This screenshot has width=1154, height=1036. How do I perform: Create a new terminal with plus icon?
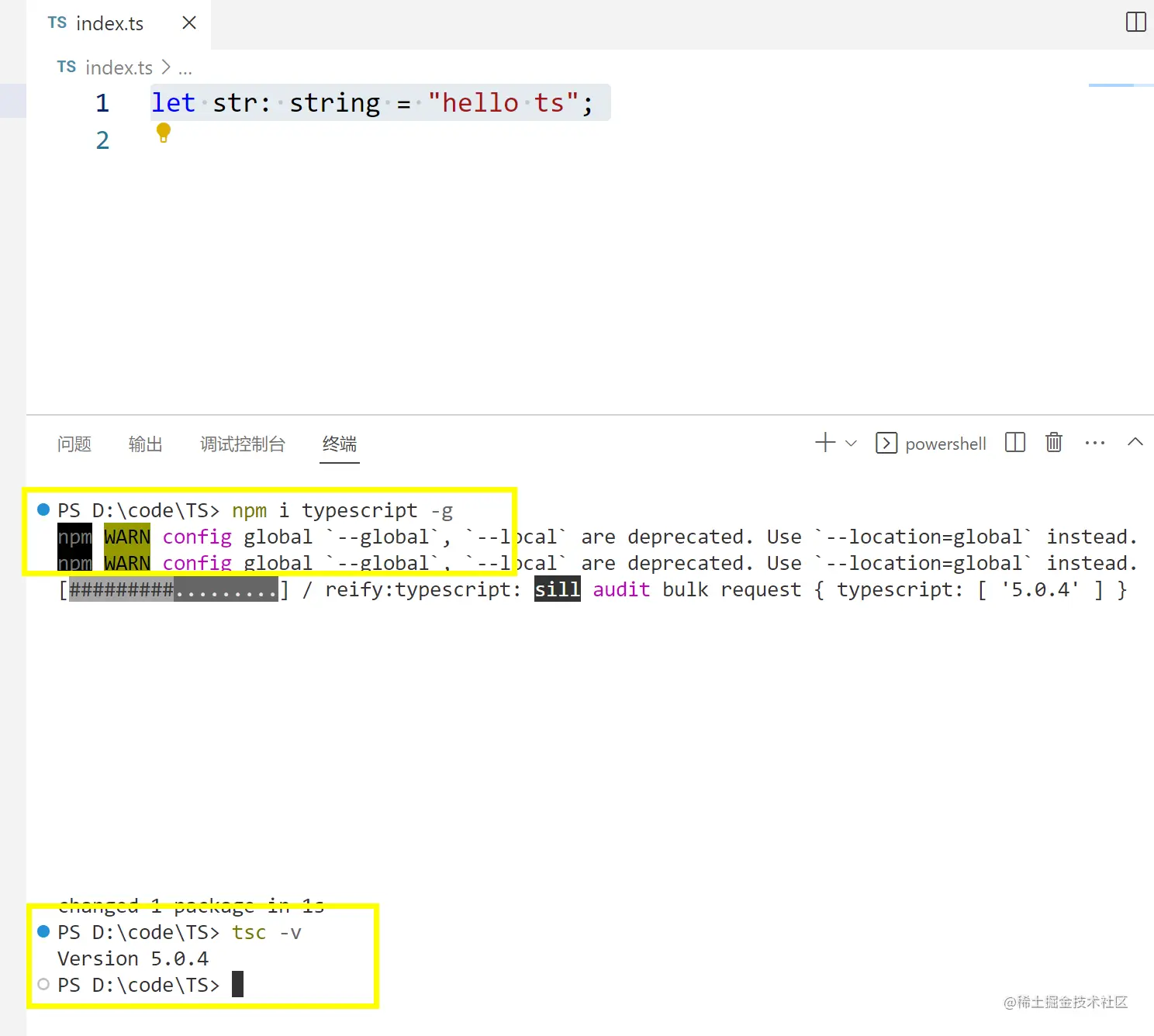pos(825,443)
